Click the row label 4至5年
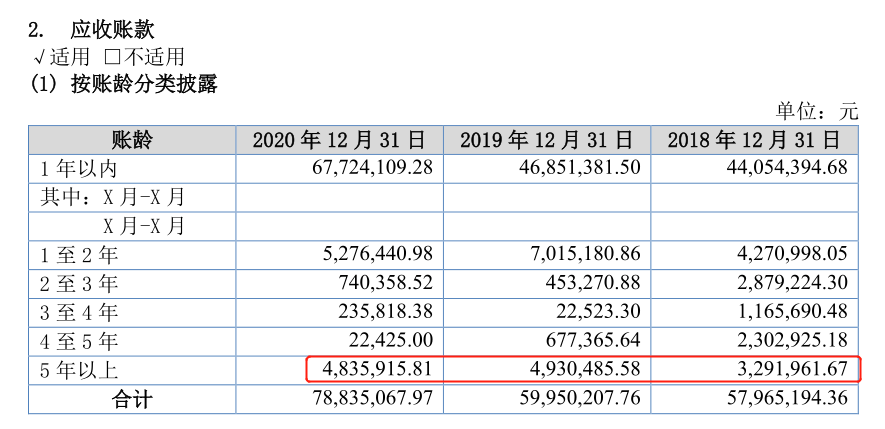The image size is (885, 429). coord(78,342)
